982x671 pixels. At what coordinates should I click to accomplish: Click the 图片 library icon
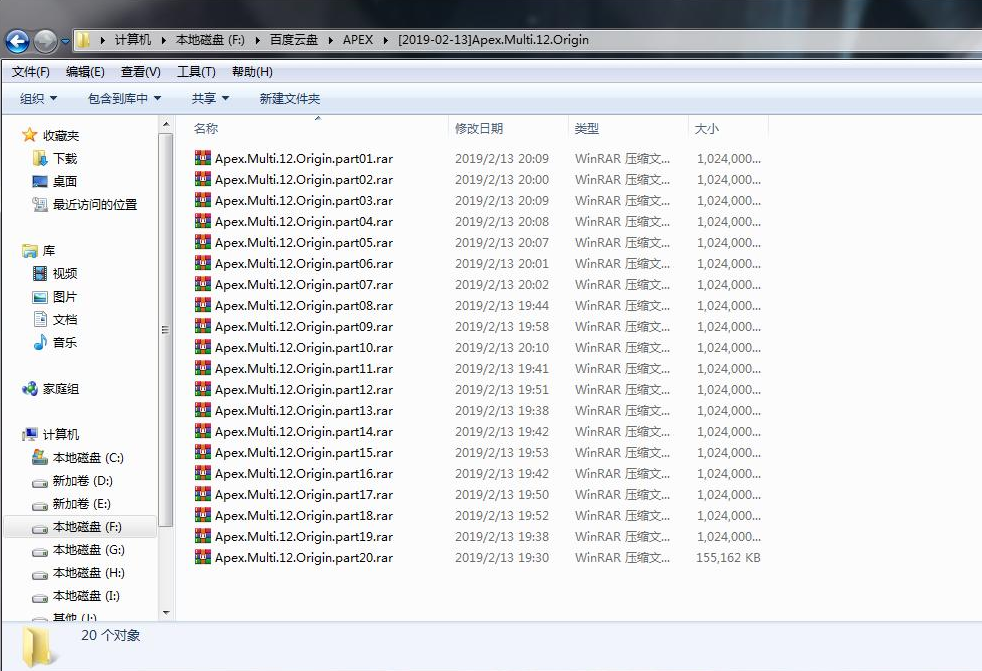coord(39,296)
